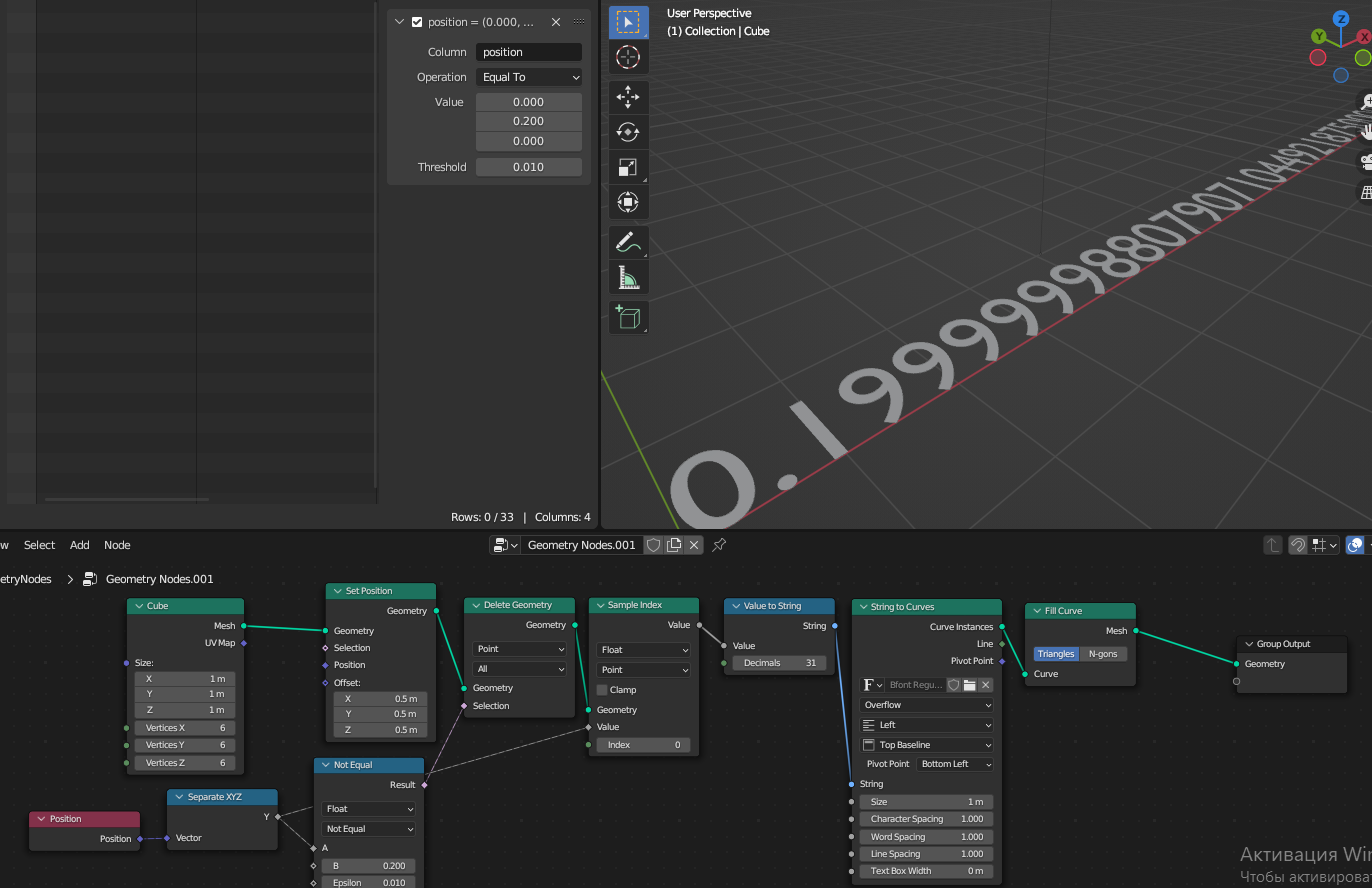Click the green Y axis on navigation gizmo
This screenshot has height=888, width=1372.
point(1319,36)
